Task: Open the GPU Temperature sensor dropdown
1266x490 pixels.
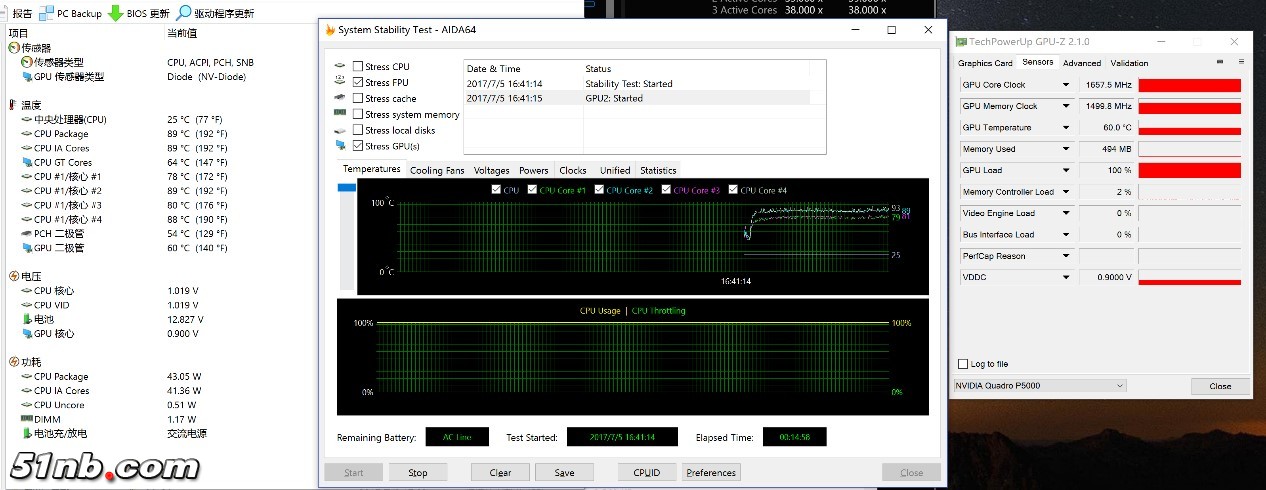Action: (1066, 128)
